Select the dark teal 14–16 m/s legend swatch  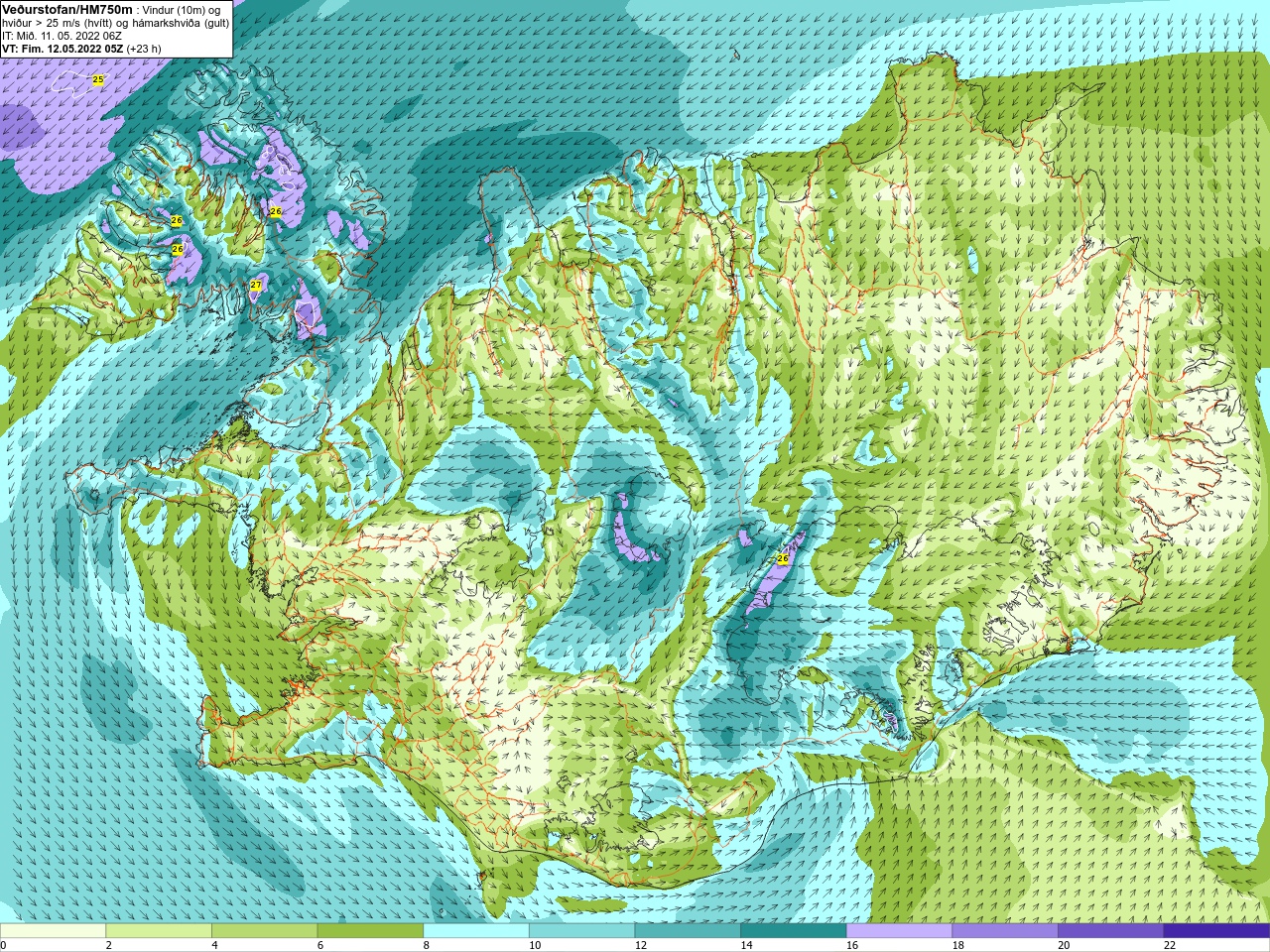pyautogui.click(x=794, y=931)
